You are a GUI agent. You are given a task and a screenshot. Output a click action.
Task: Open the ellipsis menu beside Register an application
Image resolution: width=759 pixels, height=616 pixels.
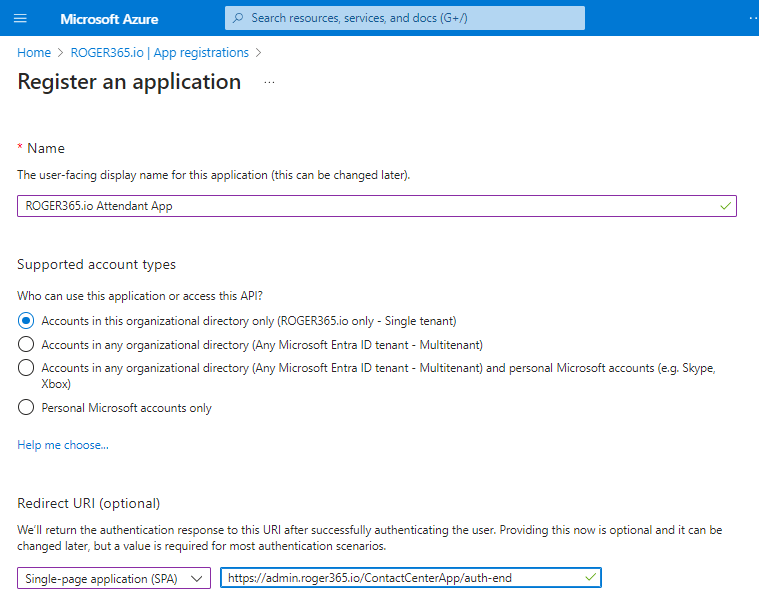(x=269, y=83)
